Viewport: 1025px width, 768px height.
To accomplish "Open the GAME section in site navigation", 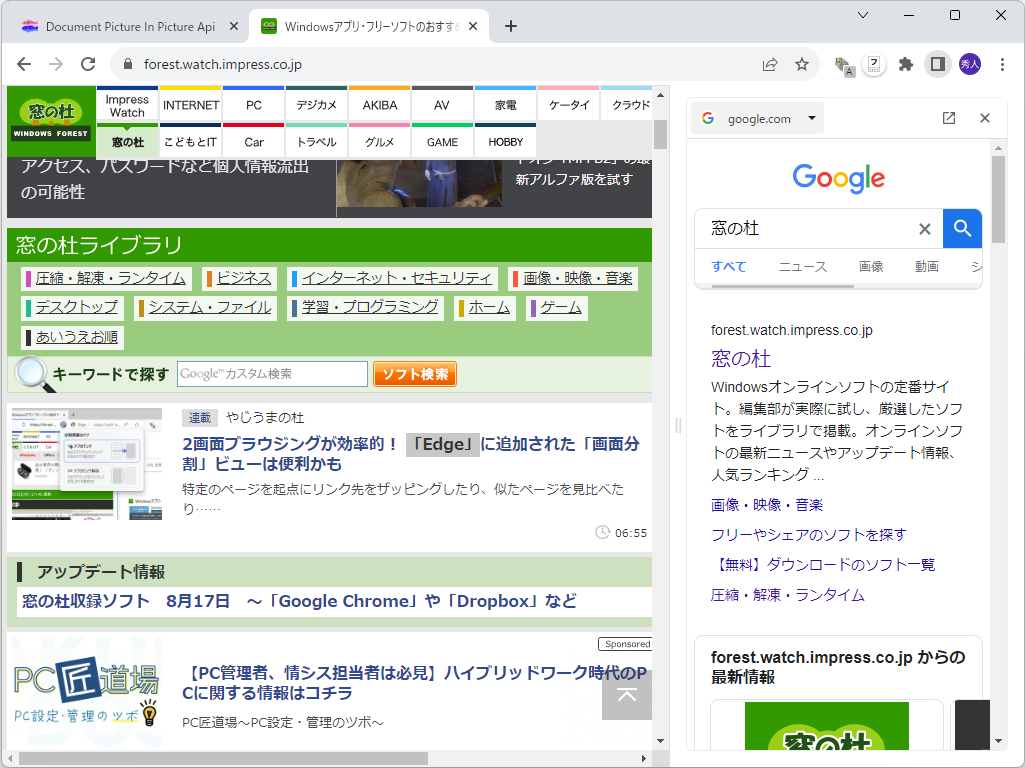I will (442, 142).
